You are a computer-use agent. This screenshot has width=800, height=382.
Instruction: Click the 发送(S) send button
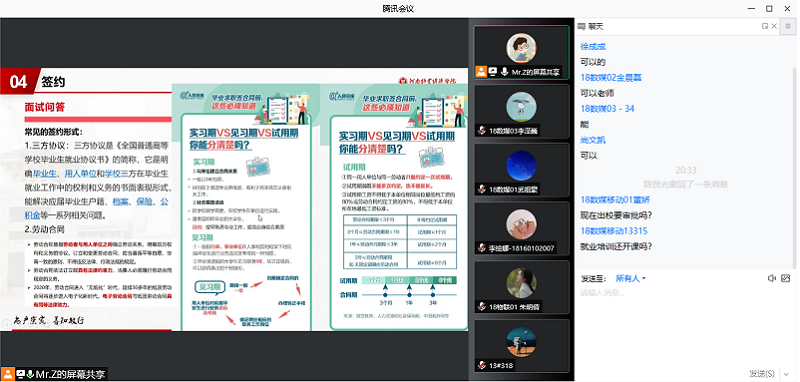(762, 374)
